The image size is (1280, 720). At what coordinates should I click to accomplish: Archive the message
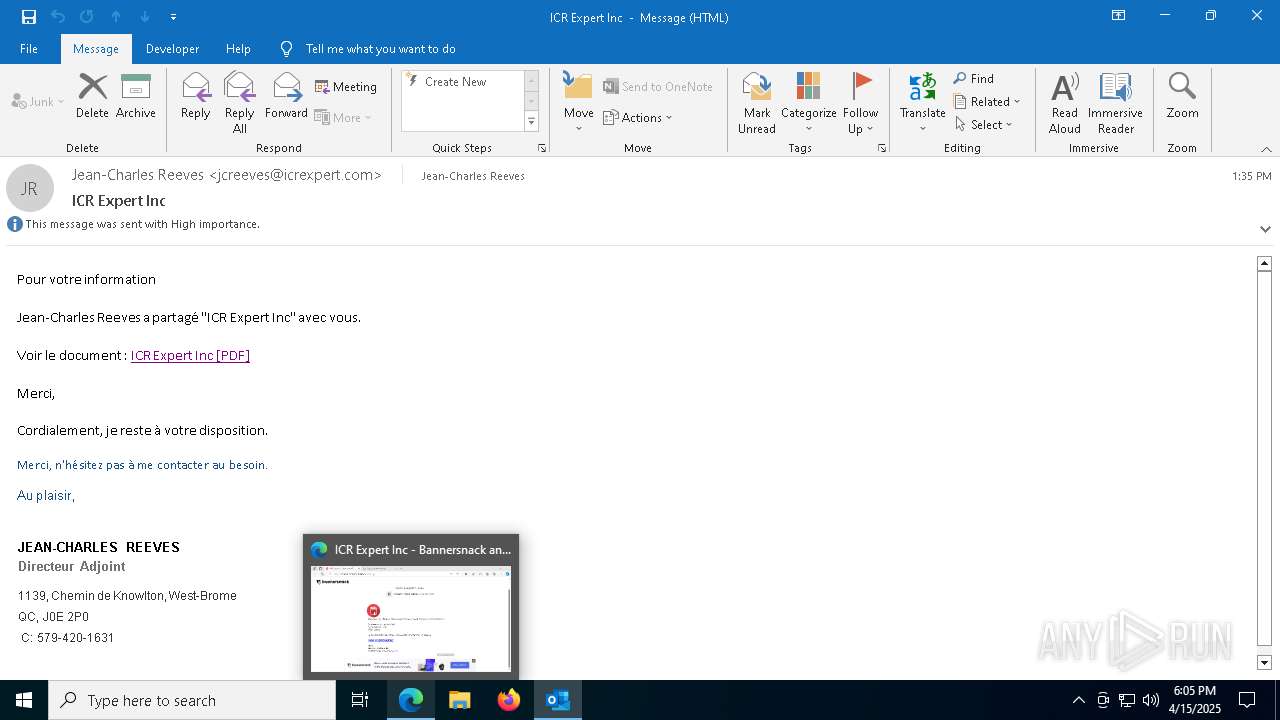135,96
